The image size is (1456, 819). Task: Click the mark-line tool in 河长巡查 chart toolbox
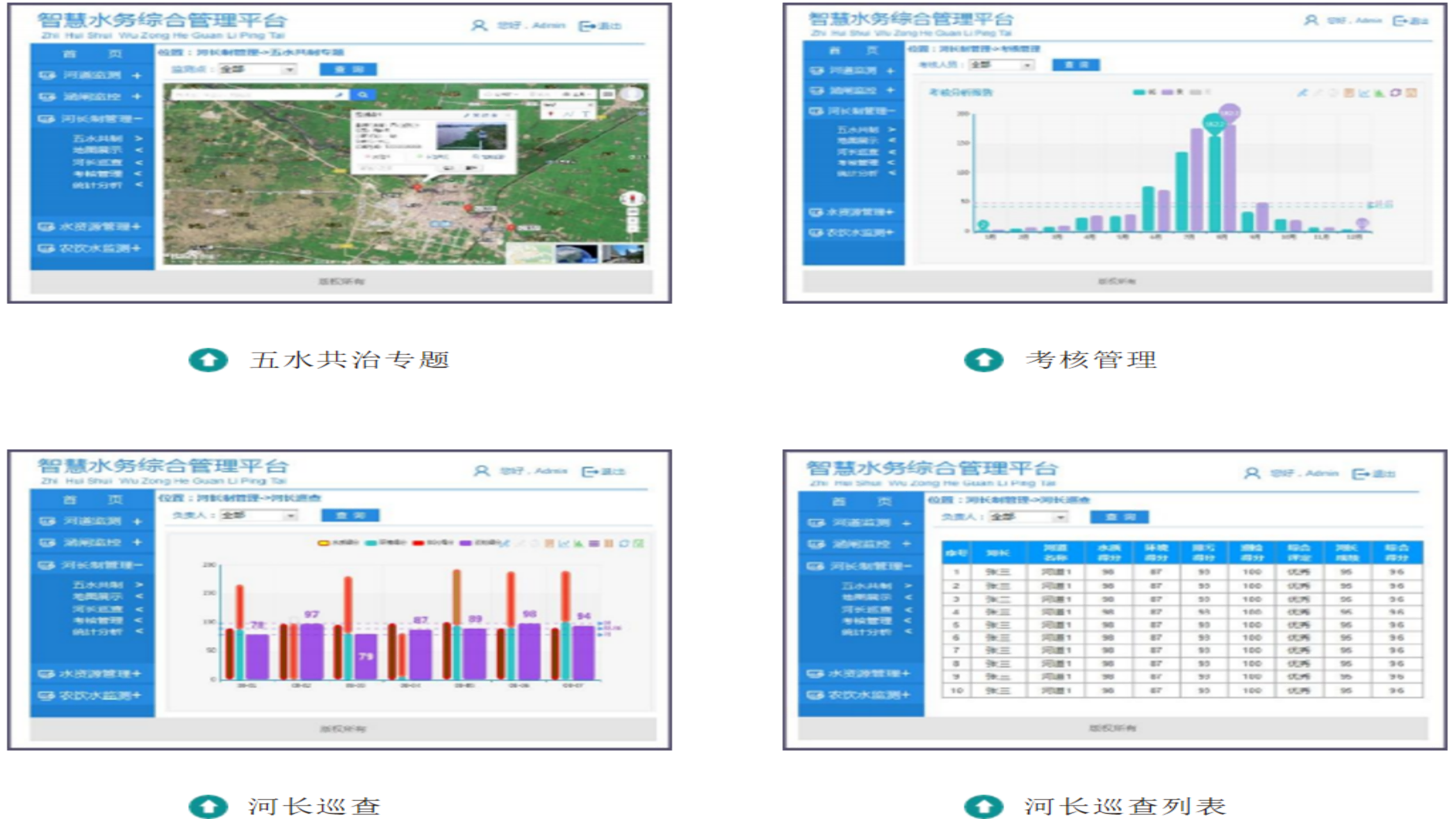(504, 544)
